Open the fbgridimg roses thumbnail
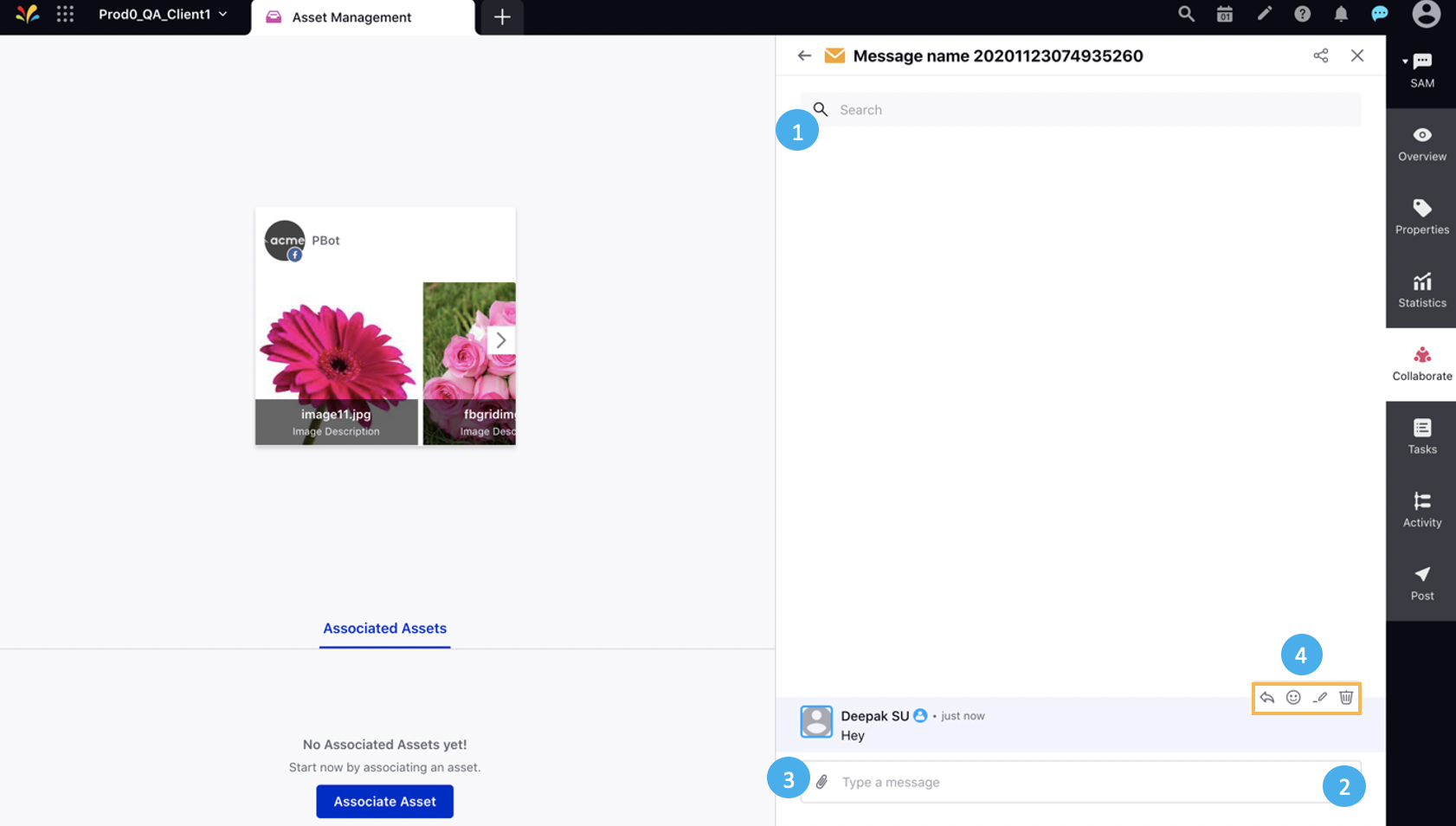Screen dimensions: 1456x826 [x=469, y=364]
